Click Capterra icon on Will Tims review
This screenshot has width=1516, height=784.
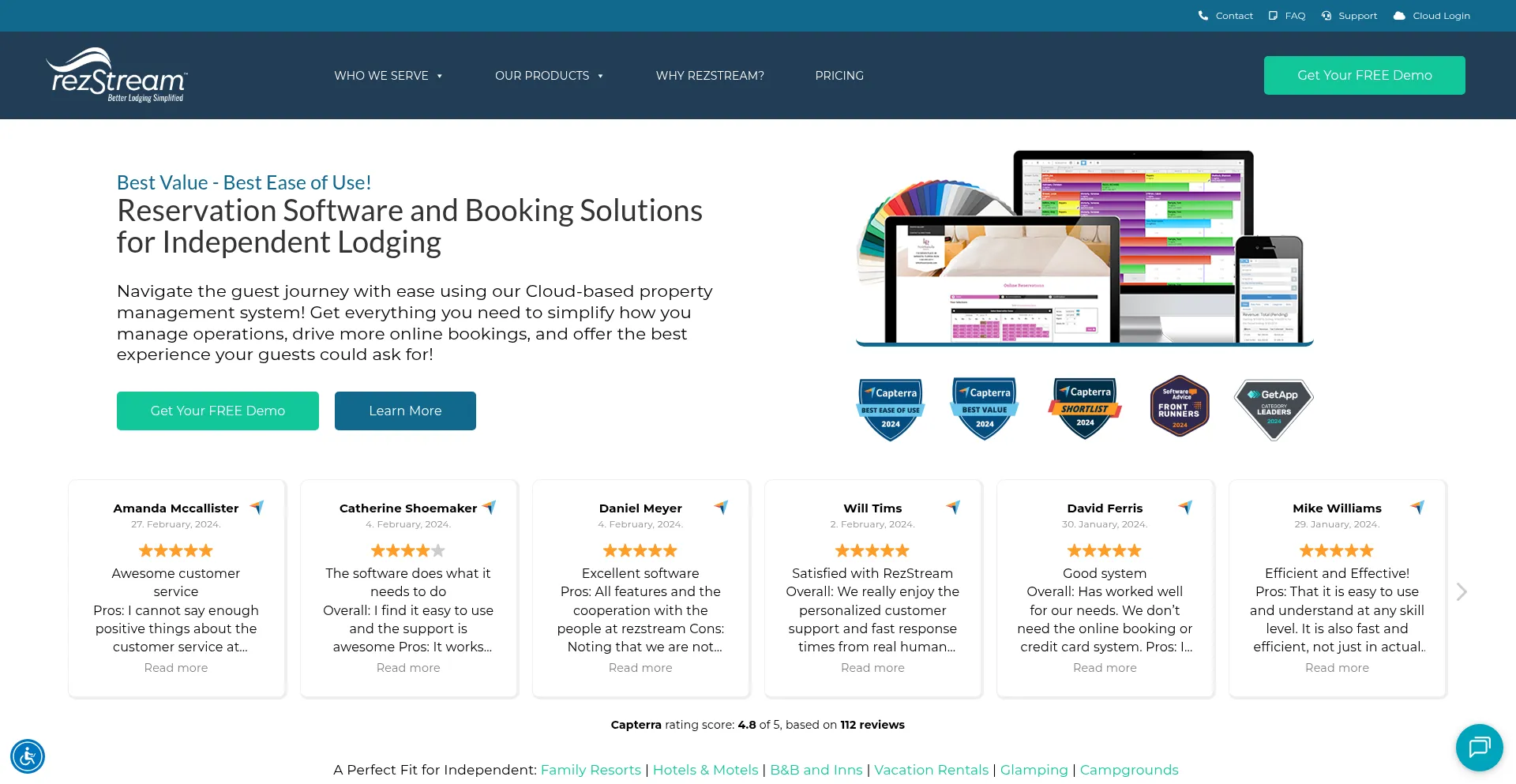pos(953,507)
